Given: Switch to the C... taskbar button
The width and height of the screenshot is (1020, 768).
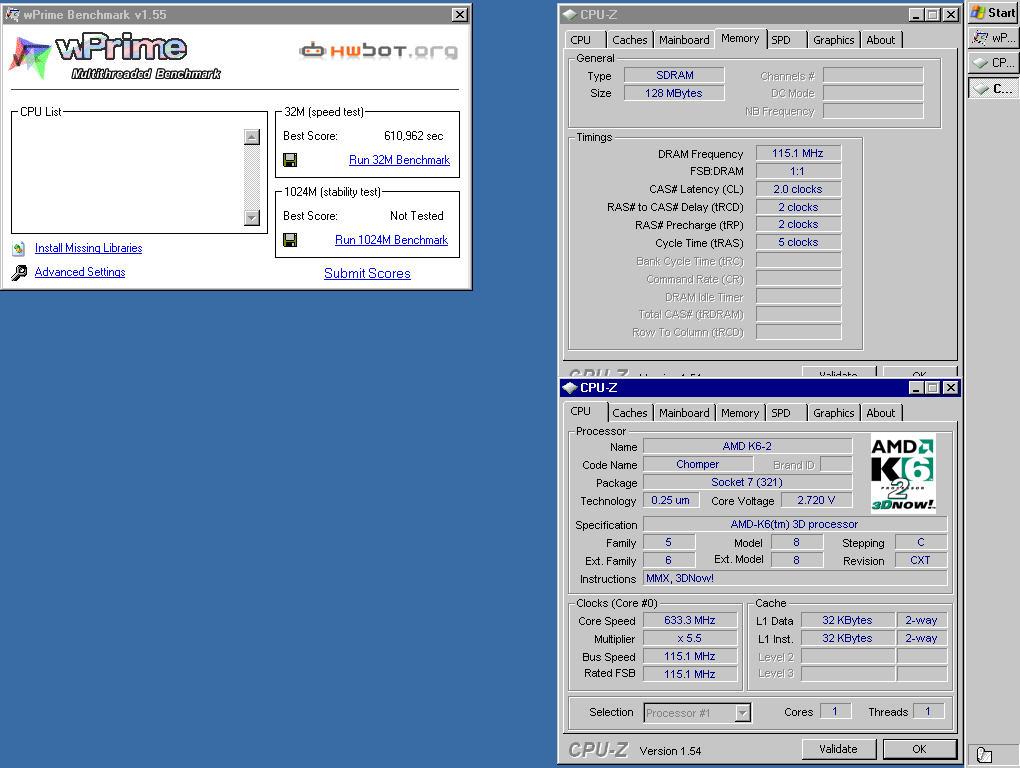Looking at the screenshot, I should (x=993, y=88).
